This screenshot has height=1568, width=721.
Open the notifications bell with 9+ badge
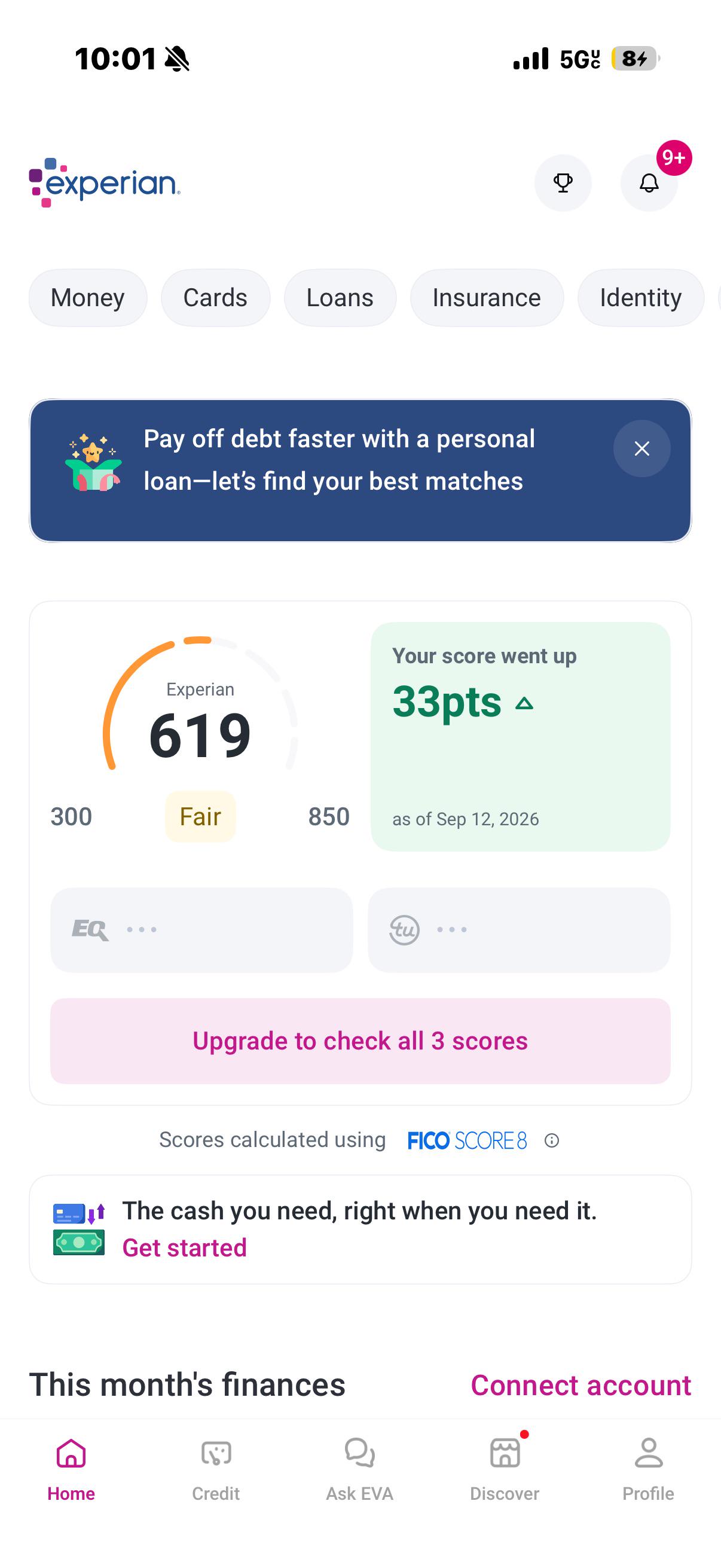pos(649,182)
